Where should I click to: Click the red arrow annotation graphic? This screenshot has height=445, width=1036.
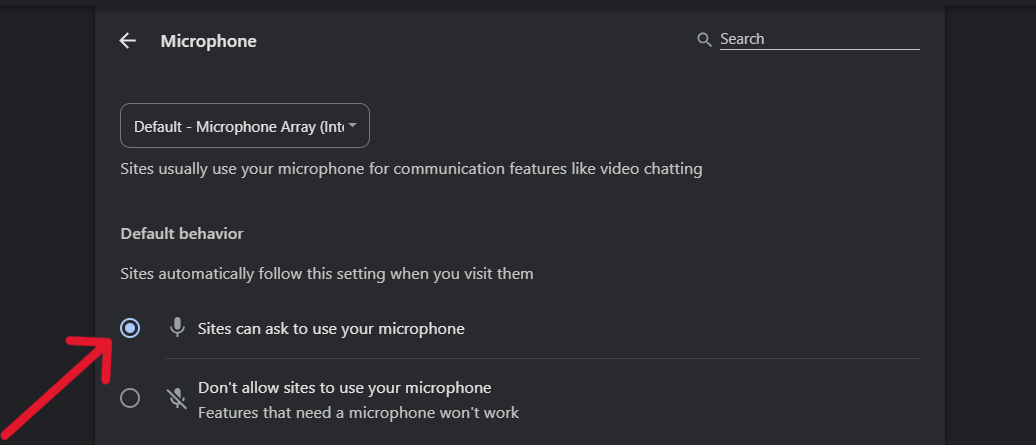[60, 385]
